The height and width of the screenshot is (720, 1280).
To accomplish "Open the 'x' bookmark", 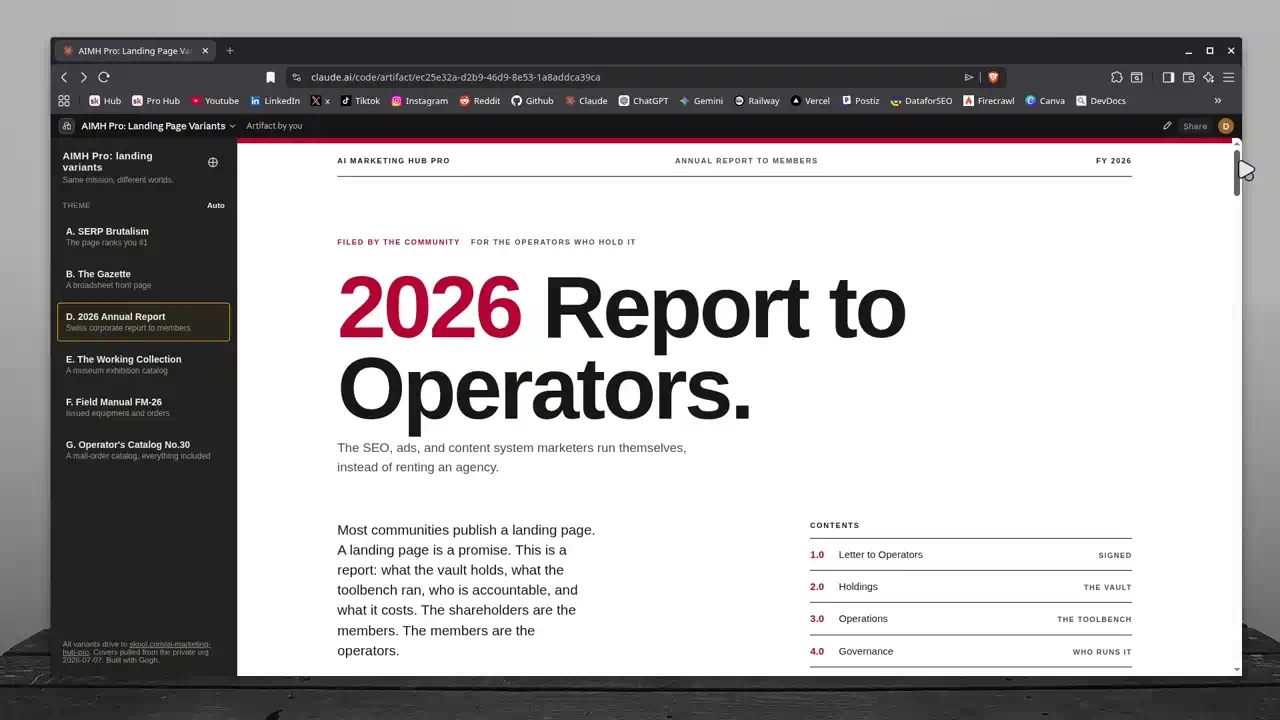I will click(x=320, y=101).
